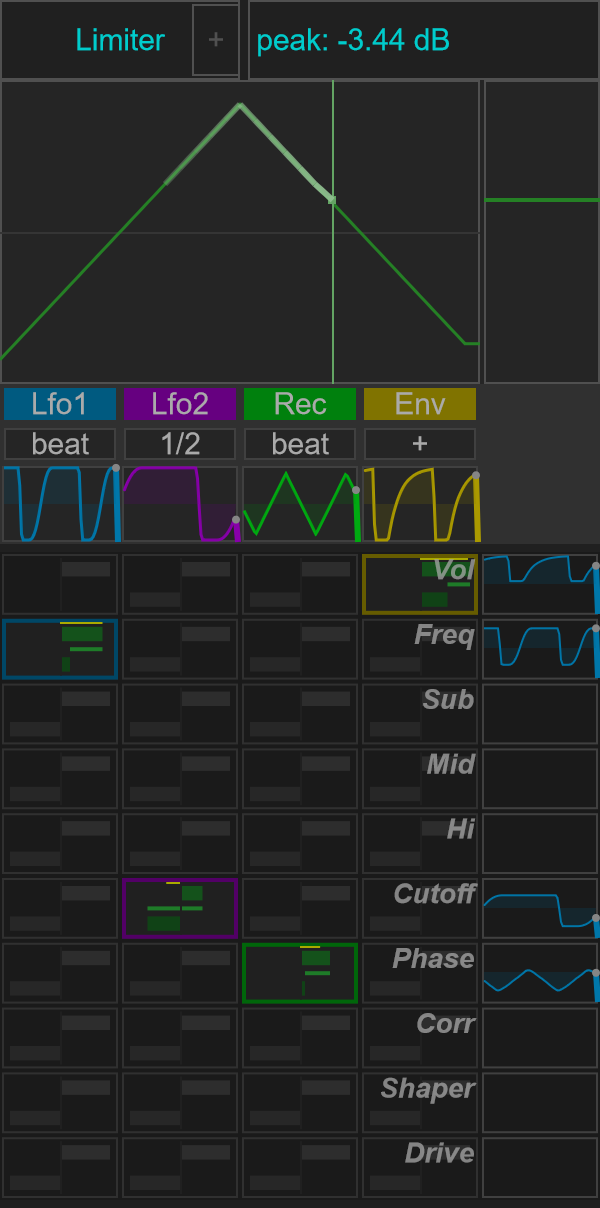The height and width of the screenshot is (1208, 600).
Task: Click the Rec to Freq matrix cell
Action: pos(300,649)
